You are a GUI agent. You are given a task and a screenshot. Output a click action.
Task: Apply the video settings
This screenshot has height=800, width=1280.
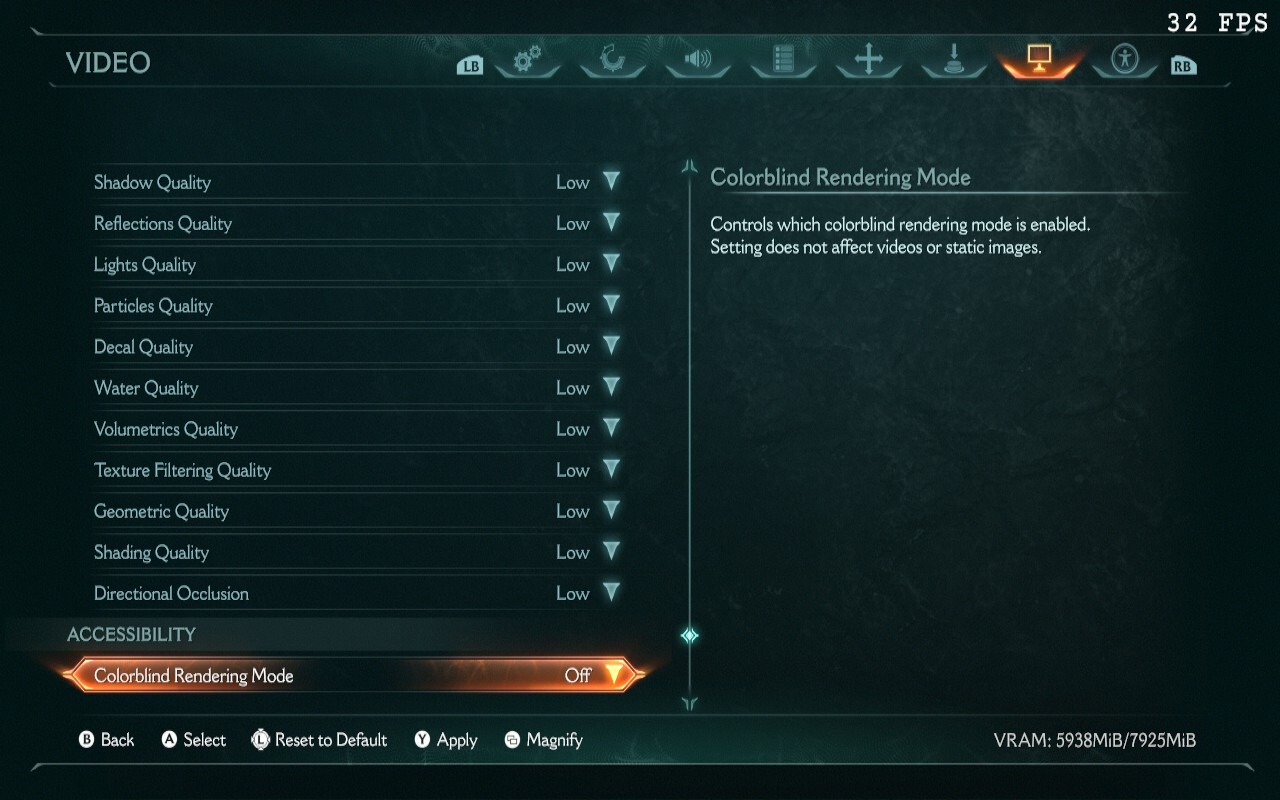coord(446,740)
